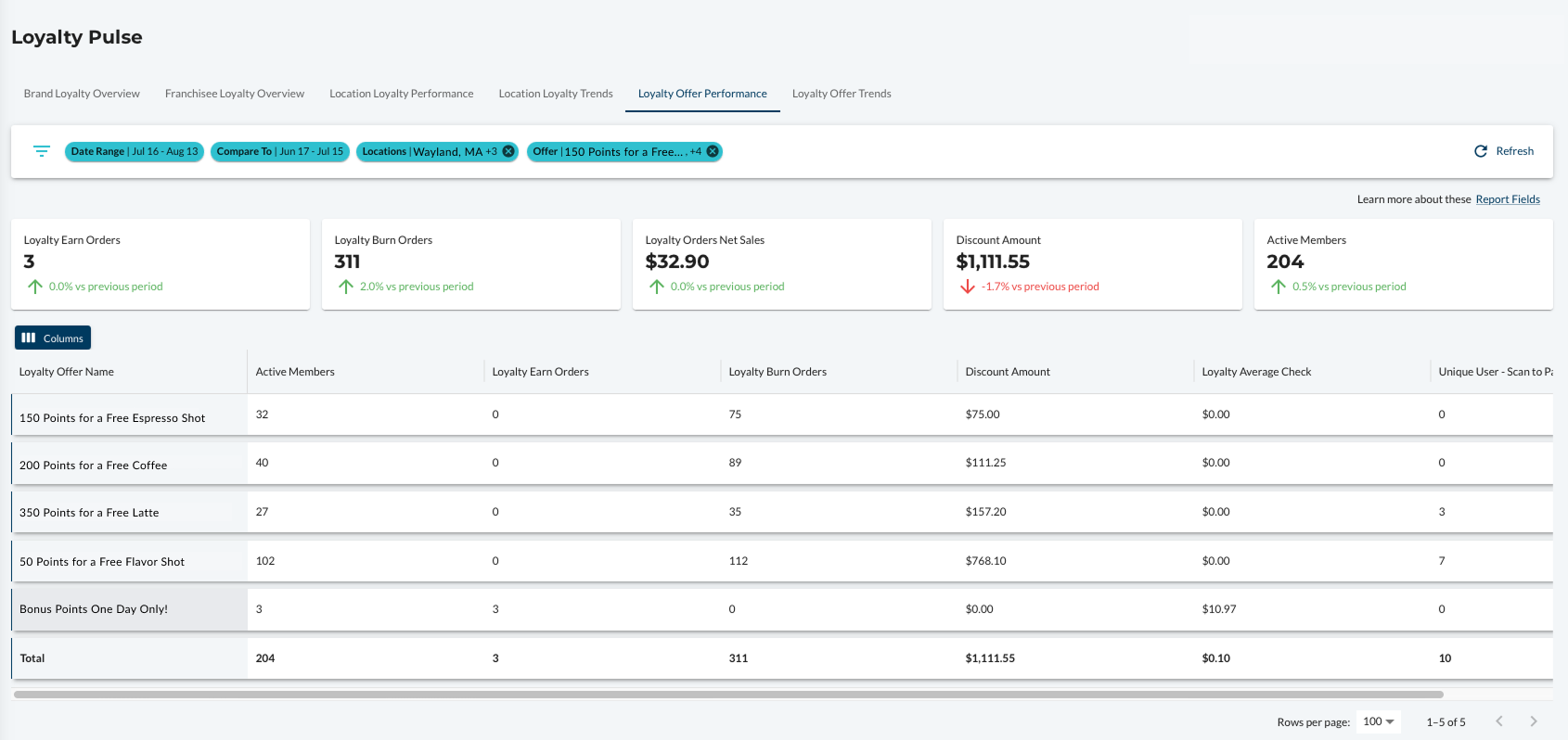Go to next page arrow
The image size is (1568, 740).
pyautogui.click(x=1534, y=721)
